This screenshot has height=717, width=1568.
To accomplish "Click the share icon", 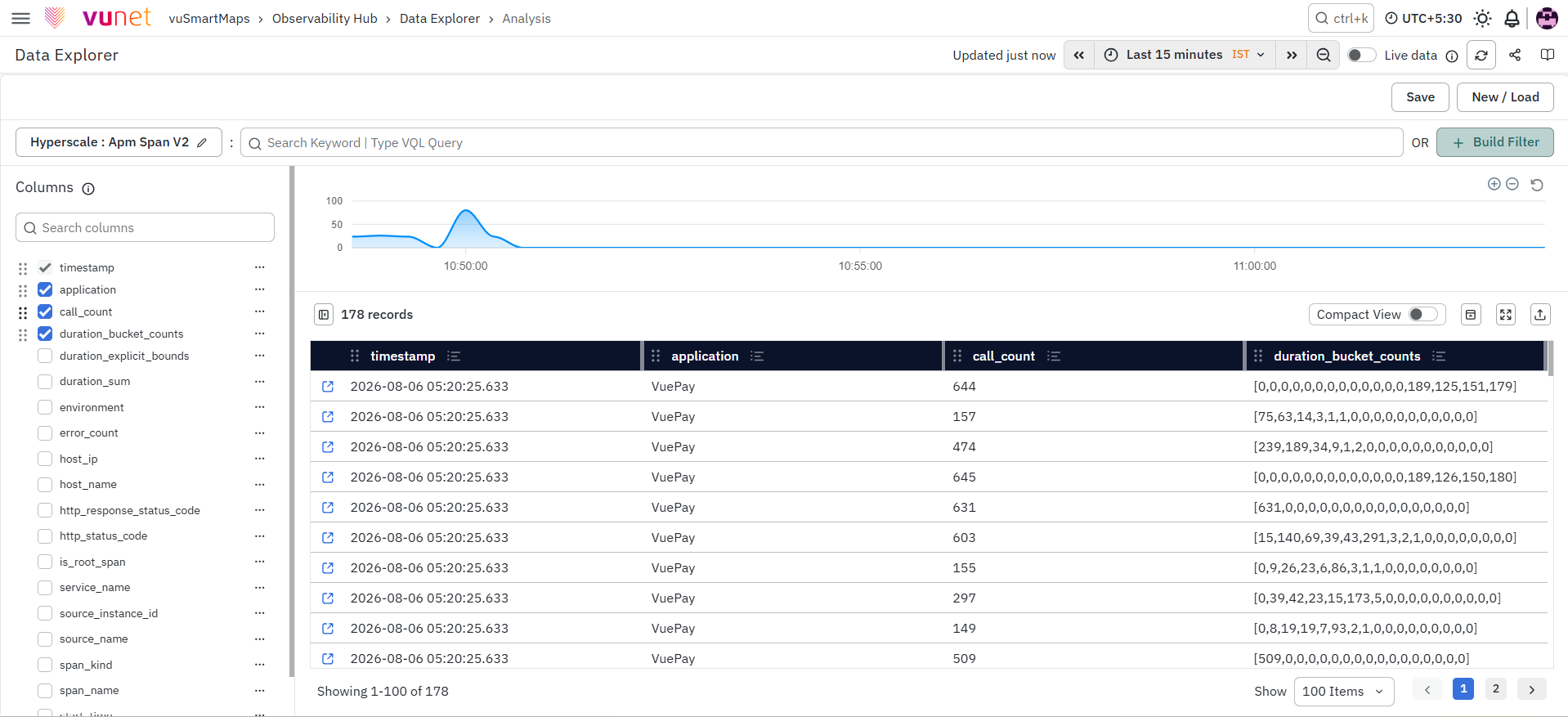I will pos(1515,55).
